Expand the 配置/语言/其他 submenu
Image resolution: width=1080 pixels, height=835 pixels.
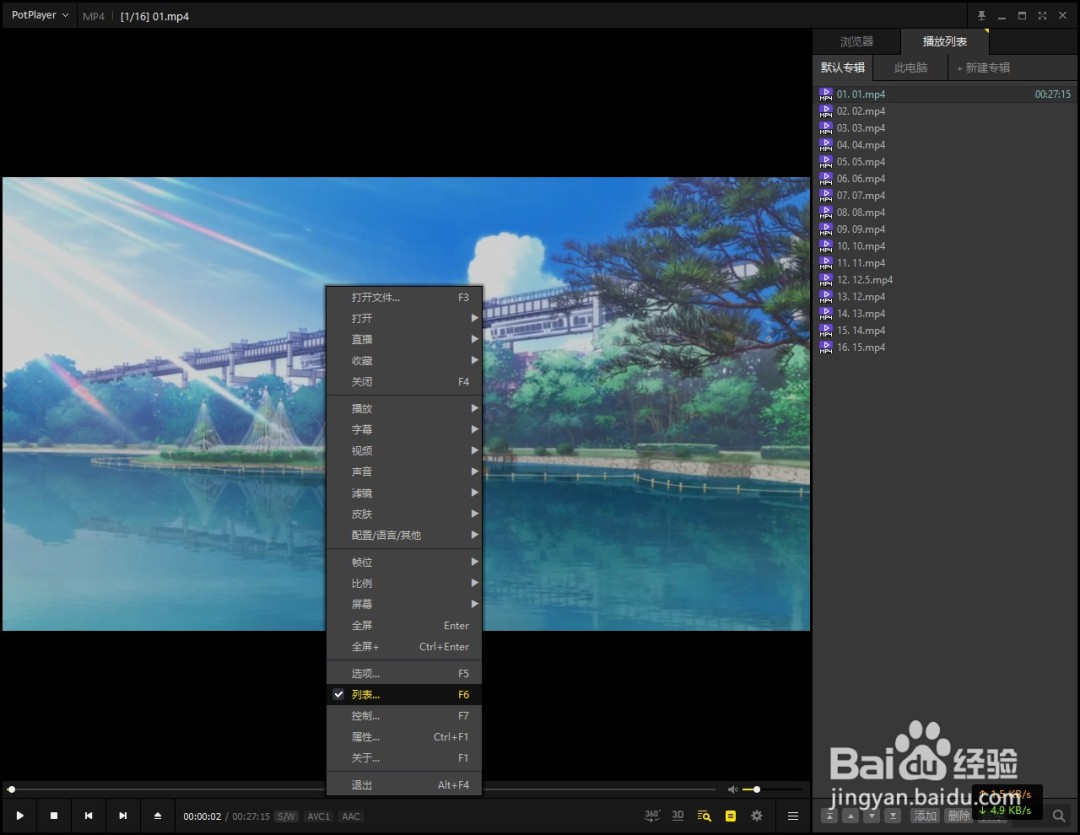coord(404,535)
